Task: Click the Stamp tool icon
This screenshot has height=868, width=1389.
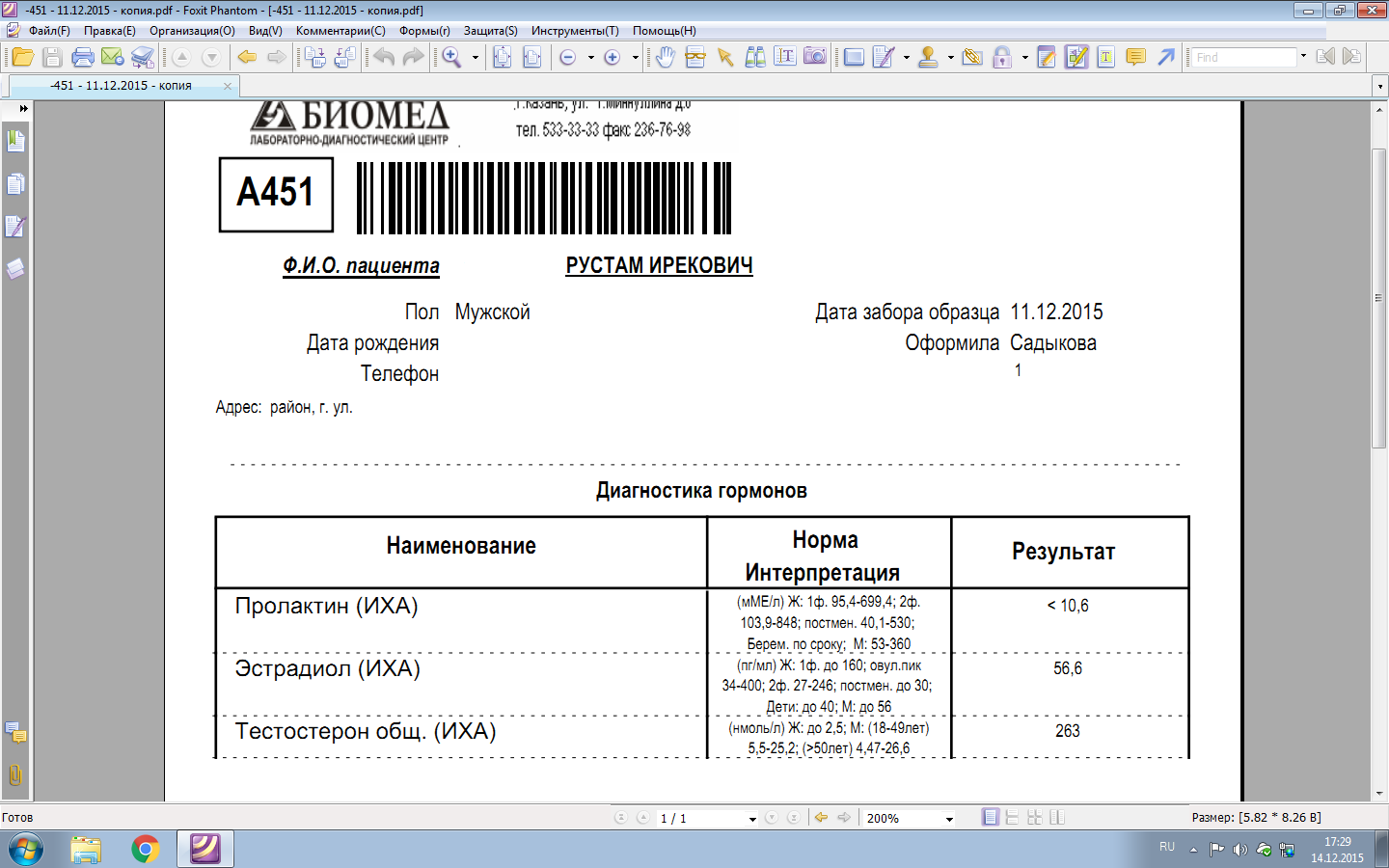Action: pyautogui.click(x=928, y=58)
